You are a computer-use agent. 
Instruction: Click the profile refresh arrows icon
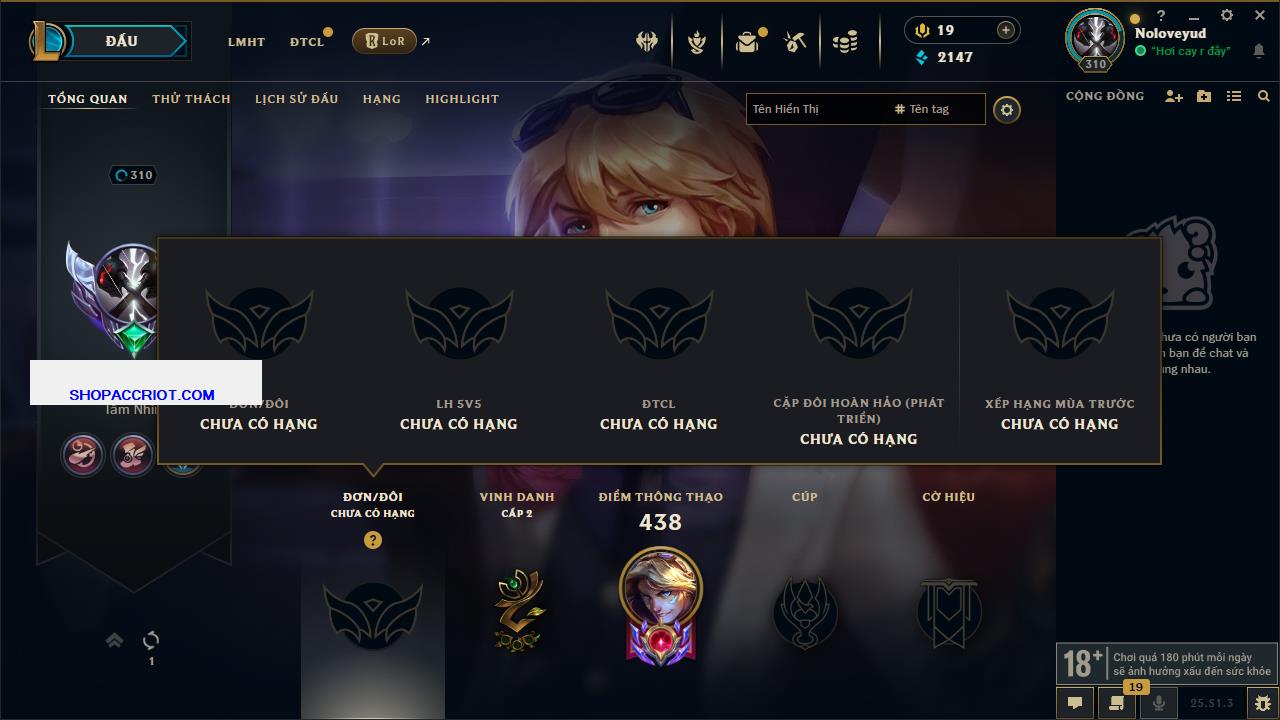coord(151,640)
